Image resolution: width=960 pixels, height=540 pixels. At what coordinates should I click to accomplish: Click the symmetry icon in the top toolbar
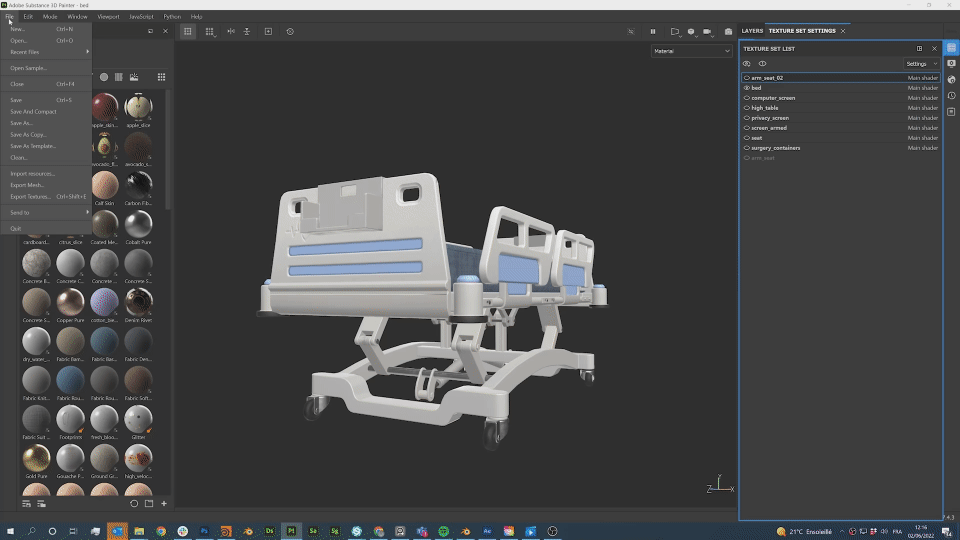coord(231,31)
